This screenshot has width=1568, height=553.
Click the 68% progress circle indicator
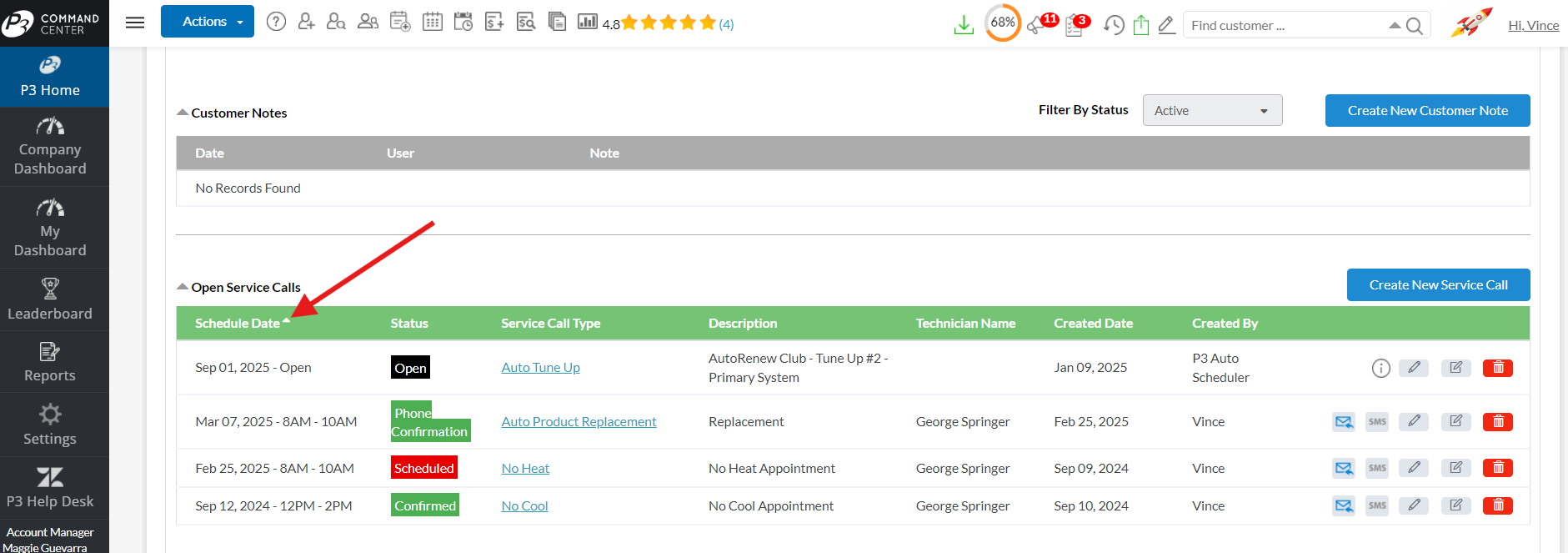(1002, 23)
